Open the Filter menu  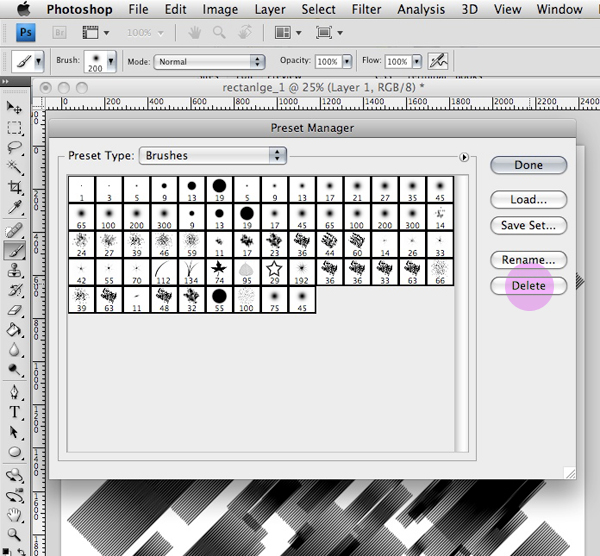tap(366, 9)
